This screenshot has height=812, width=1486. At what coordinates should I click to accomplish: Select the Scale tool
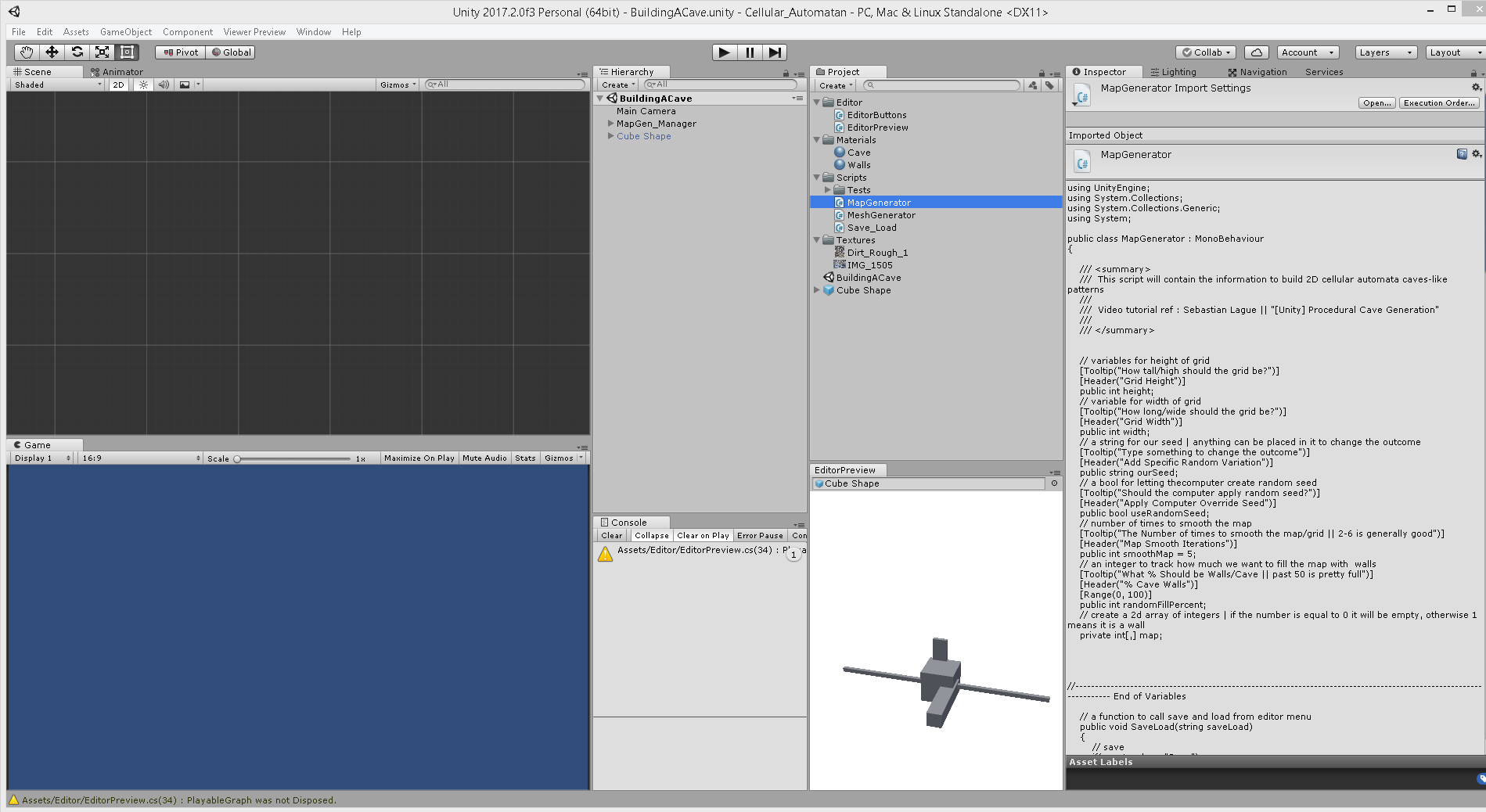click(x=102, y=52)
